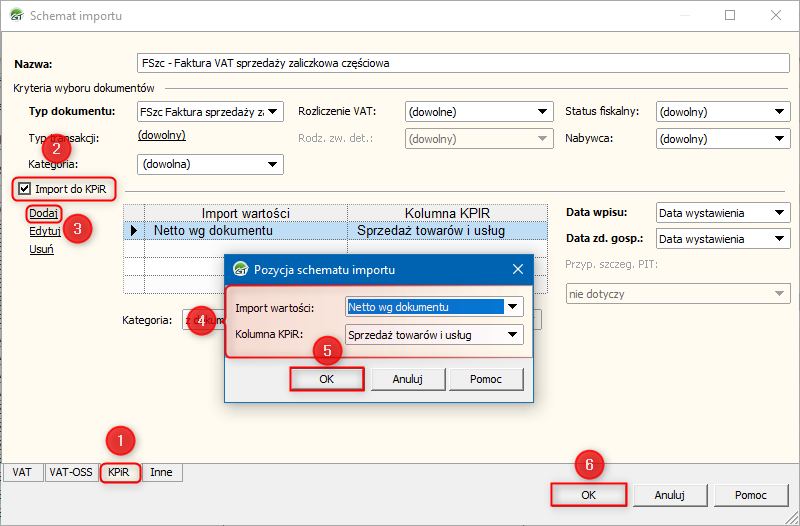The height and width of the screenshot is (526, 800).
Task: Uncheck the Import do KPiR checkbox
Action: click(25, 188)
